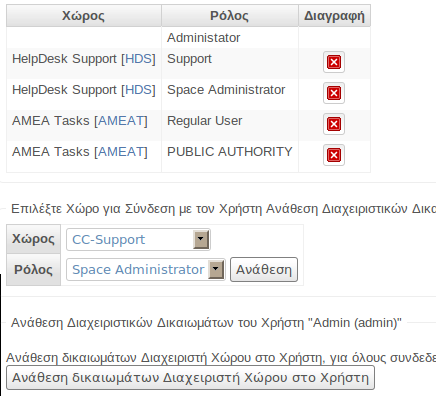Click the PUBLIC AUTHORITY role text
The image size is (436, 396).
tap(230, 152)
